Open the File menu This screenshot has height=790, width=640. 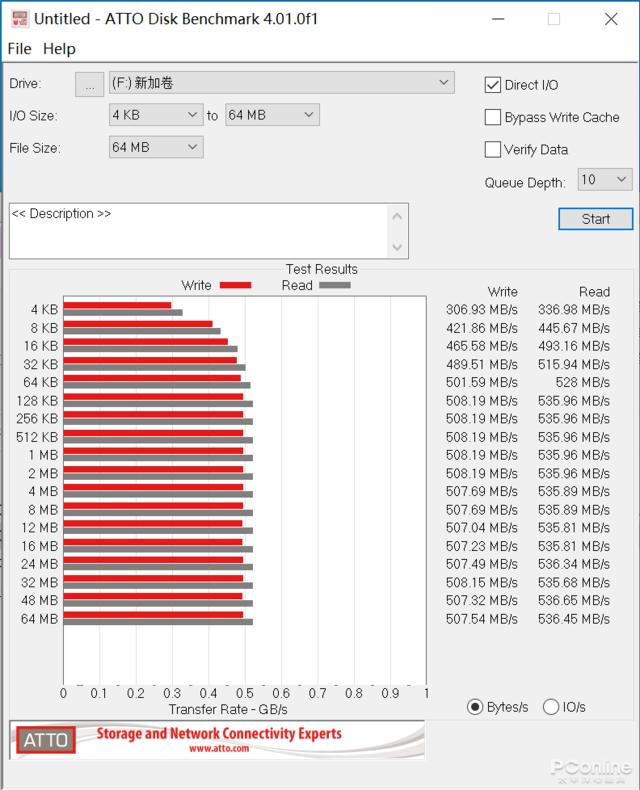[19, 49]
